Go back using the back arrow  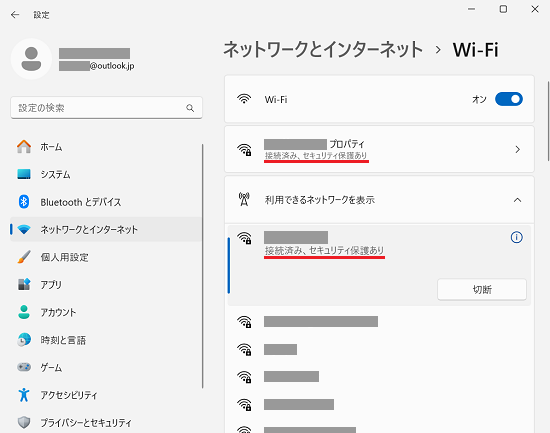(15, 15)
